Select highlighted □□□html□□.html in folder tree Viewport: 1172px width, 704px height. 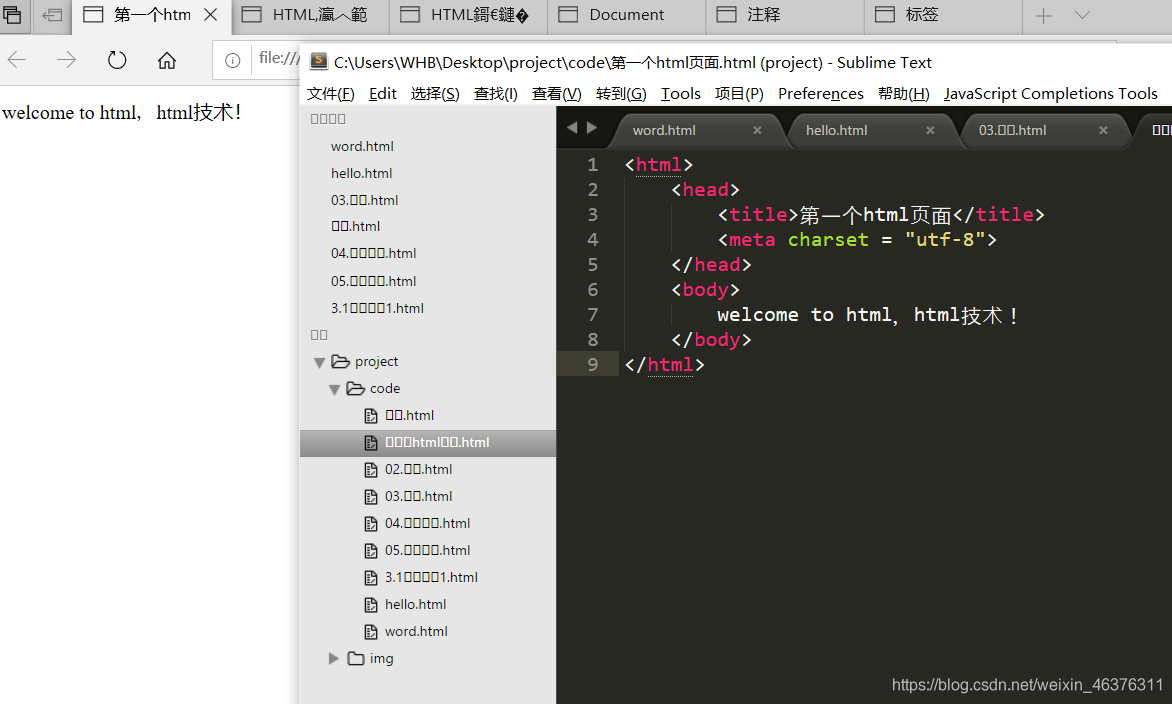[428, 442]
